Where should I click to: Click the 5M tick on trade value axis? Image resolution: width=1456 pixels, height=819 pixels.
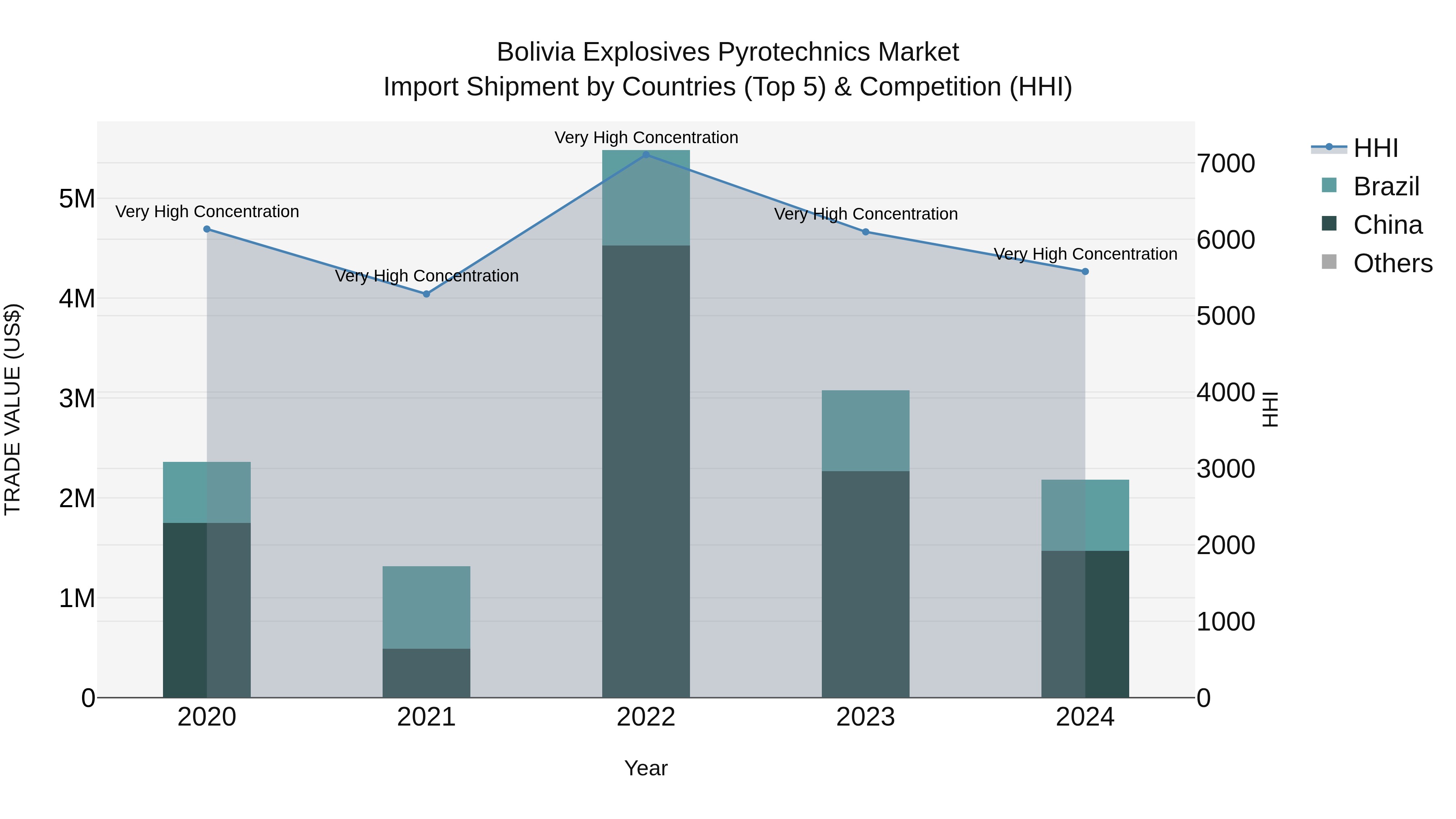[77, 199]
